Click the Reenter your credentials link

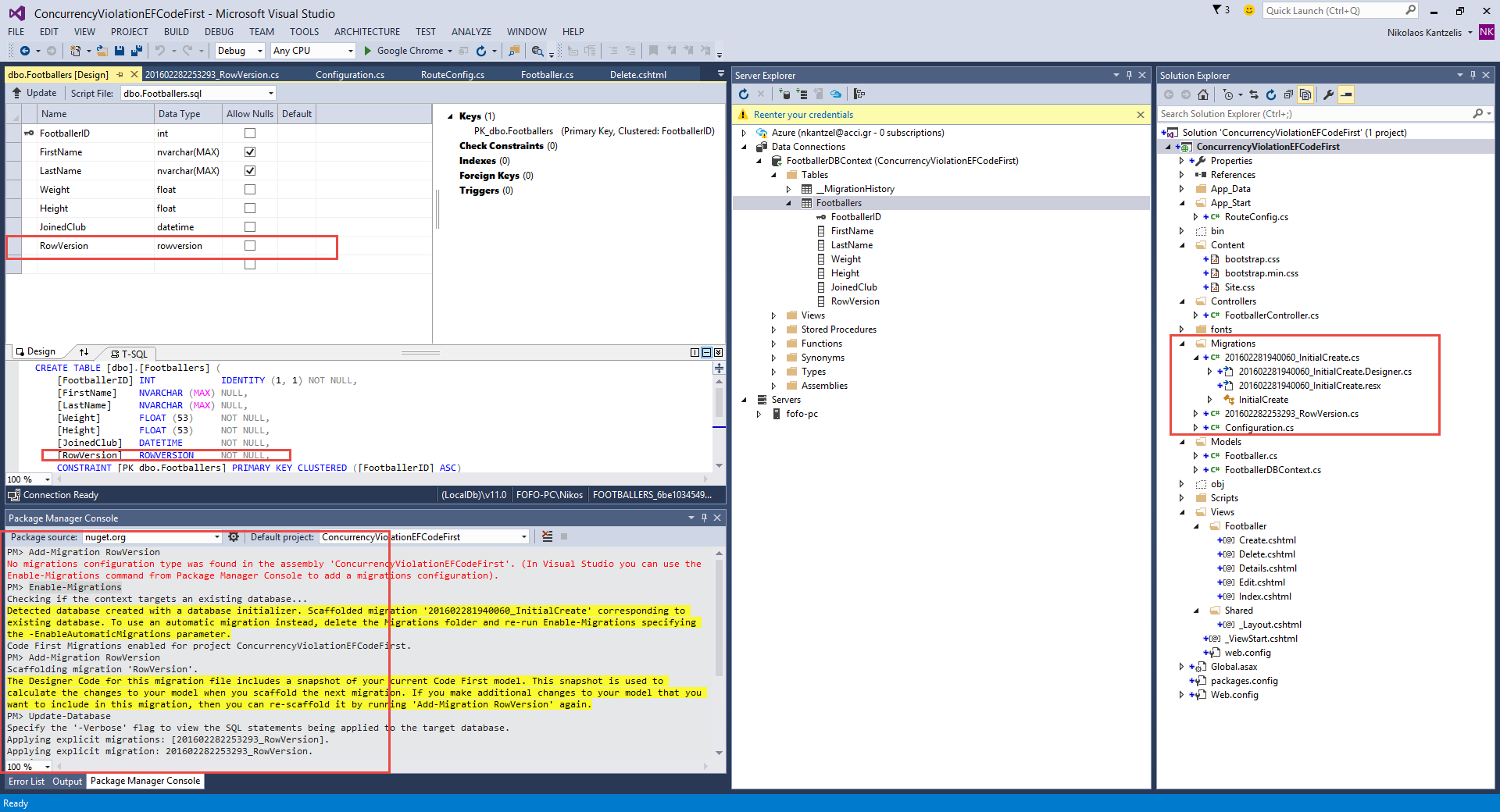pyautogui.click(x=803, y=115)
